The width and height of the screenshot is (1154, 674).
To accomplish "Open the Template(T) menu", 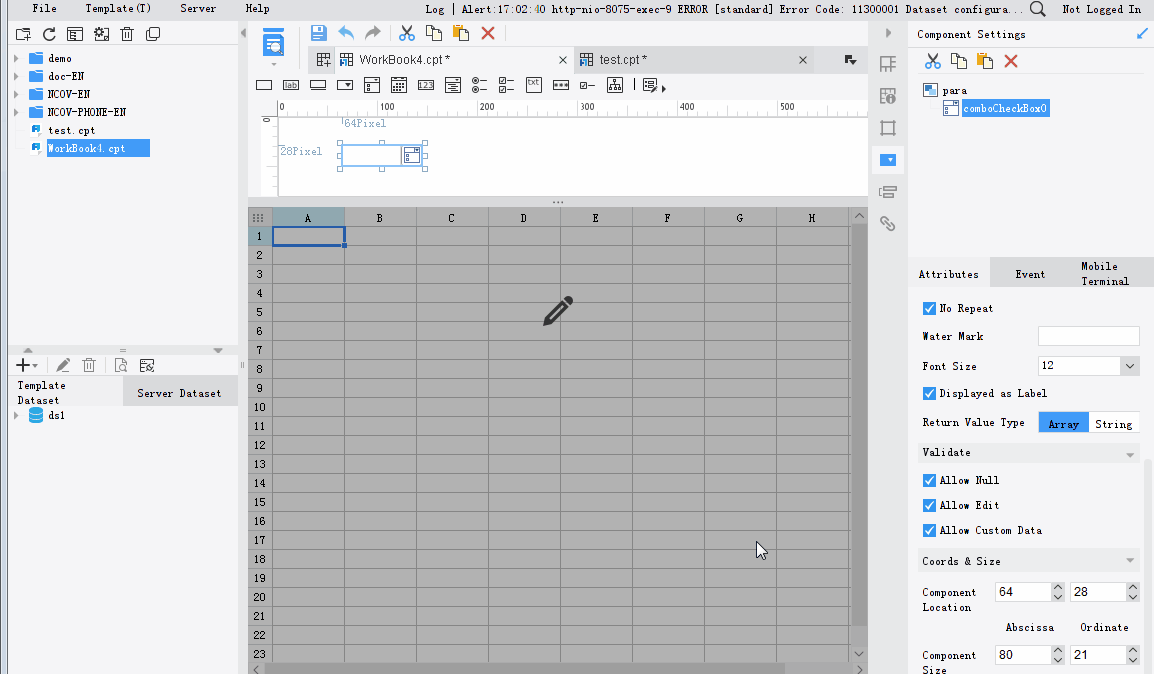I will tap(117, 9).
